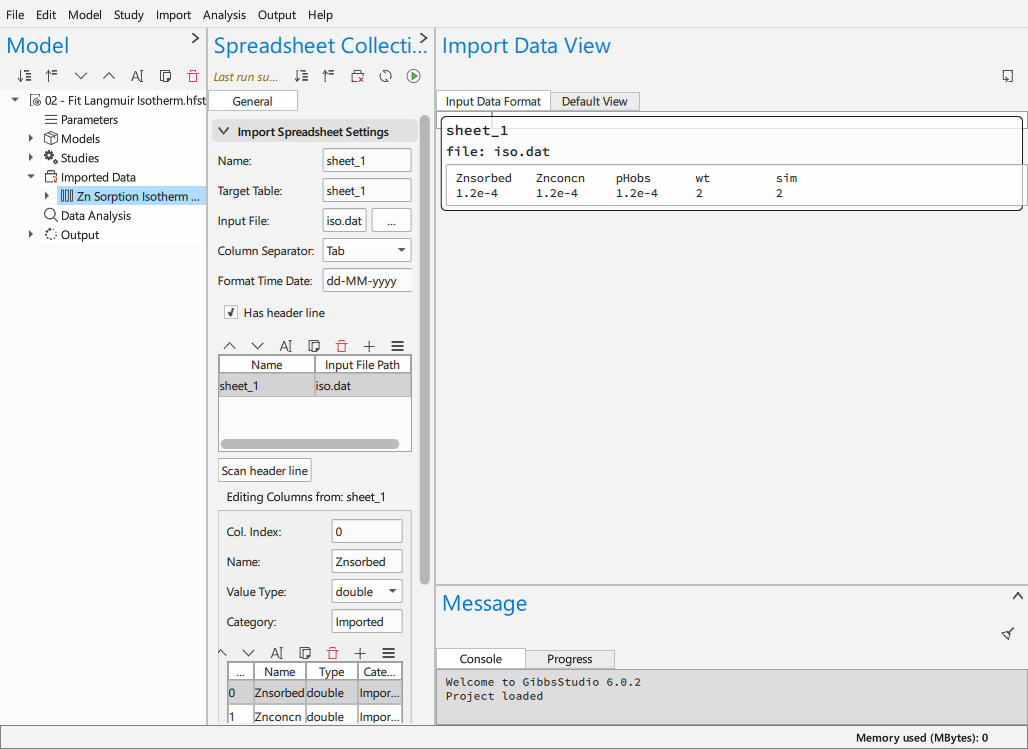
Task: Add new sheet with plus icon
Action: point(369,346)
